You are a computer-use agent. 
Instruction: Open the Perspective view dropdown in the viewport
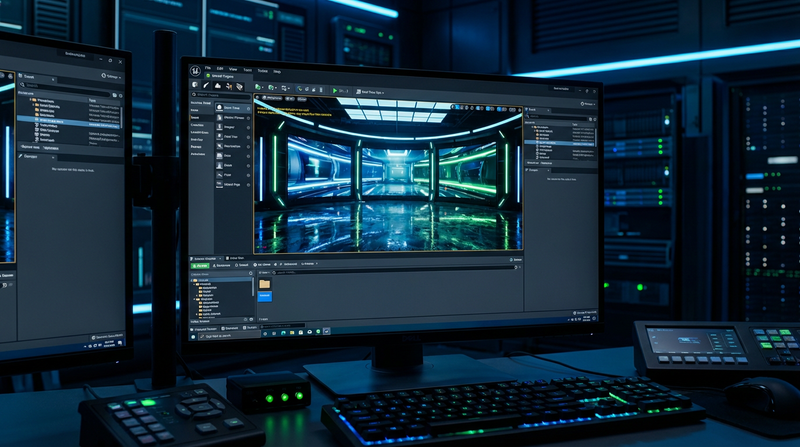coord(272,98)
